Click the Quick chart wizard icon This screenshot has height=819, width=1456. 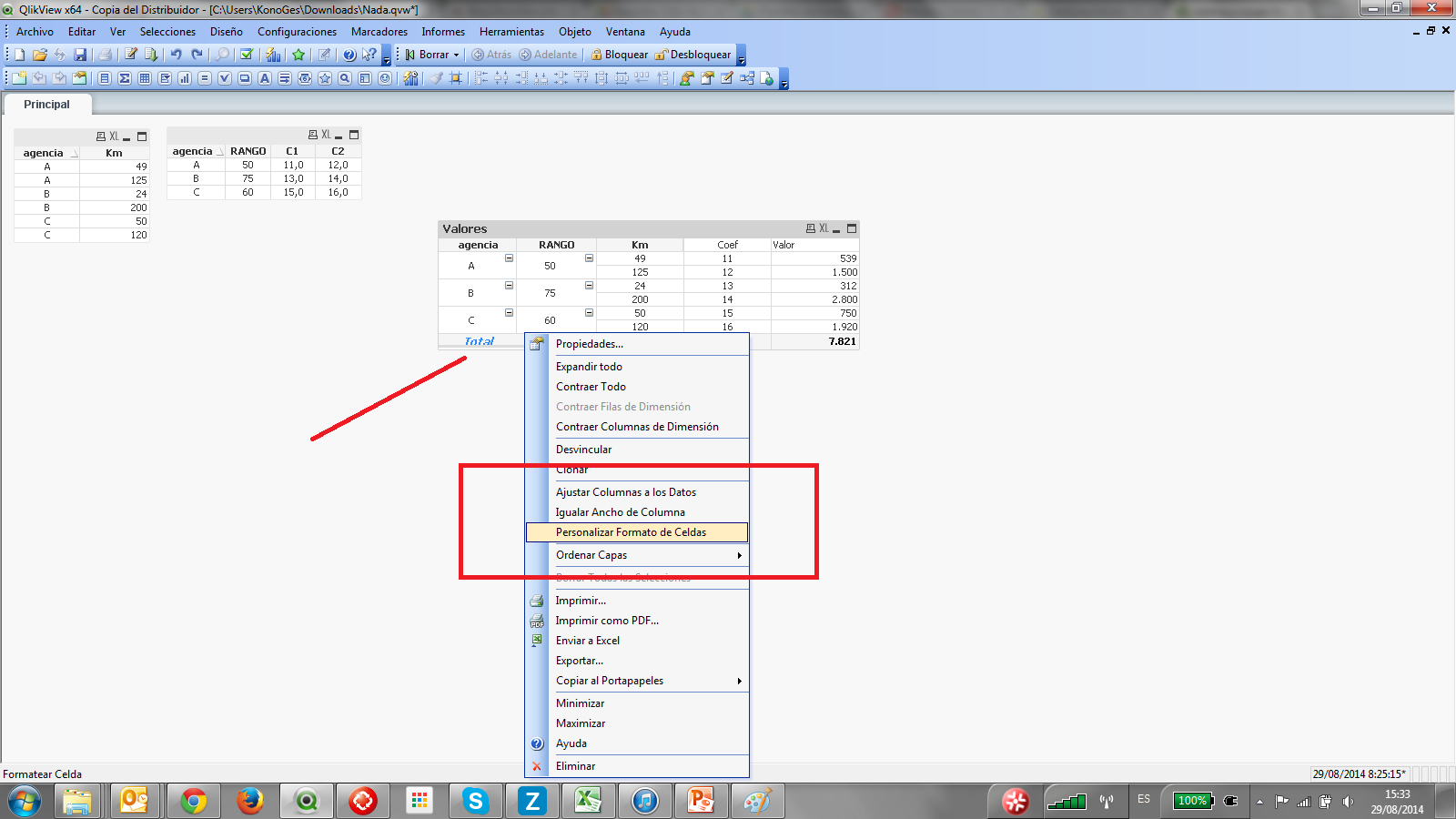(273, 55)
